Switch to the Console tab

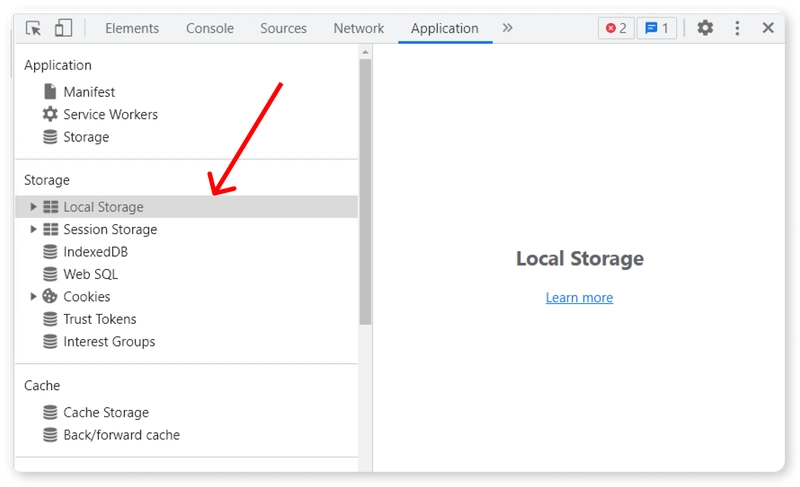pos(210,28)
